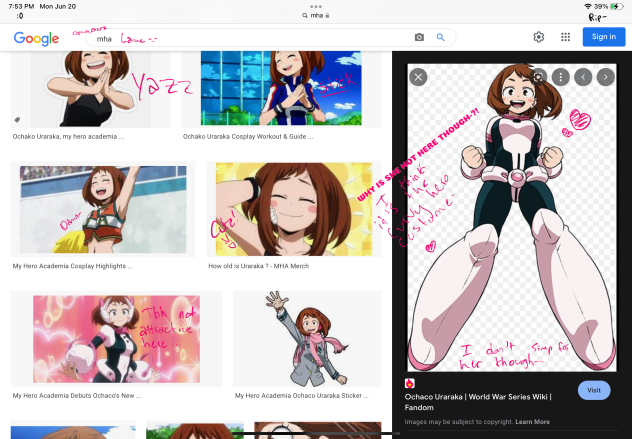This screenshot has height=439, width=632.
Task: Click the large preview image of Ochaco
Action: point(511,217)
